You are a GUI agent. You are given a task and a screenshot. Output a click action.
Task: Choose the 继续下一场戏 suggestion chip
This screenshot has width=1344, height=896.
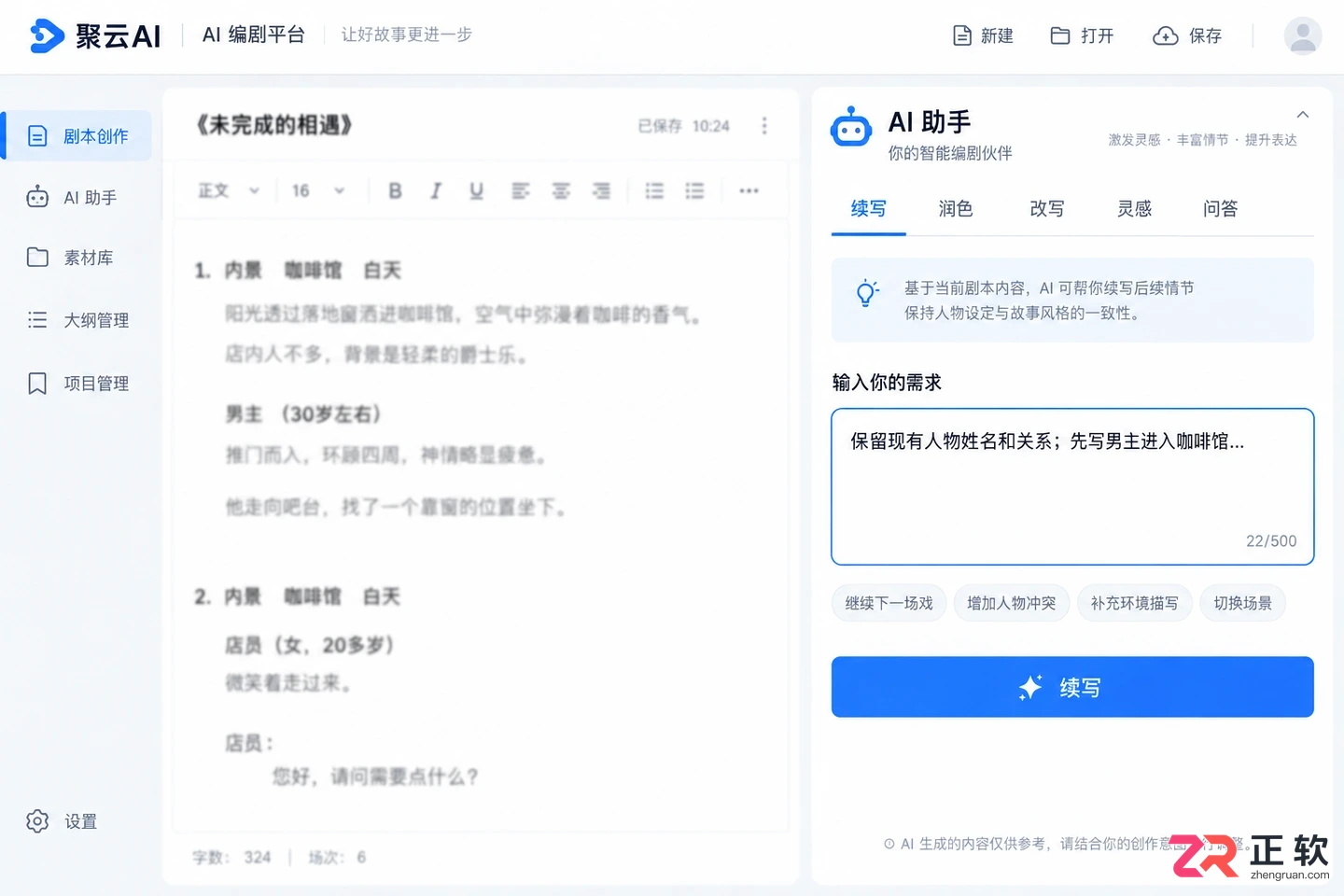coord(889,603)
